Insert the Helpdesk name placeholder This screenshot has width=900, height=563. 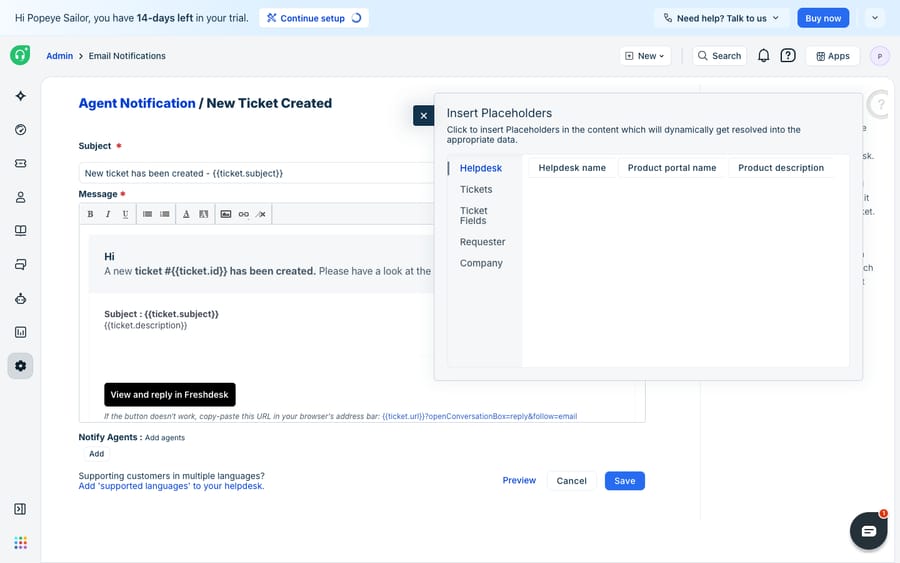(572, 168)
